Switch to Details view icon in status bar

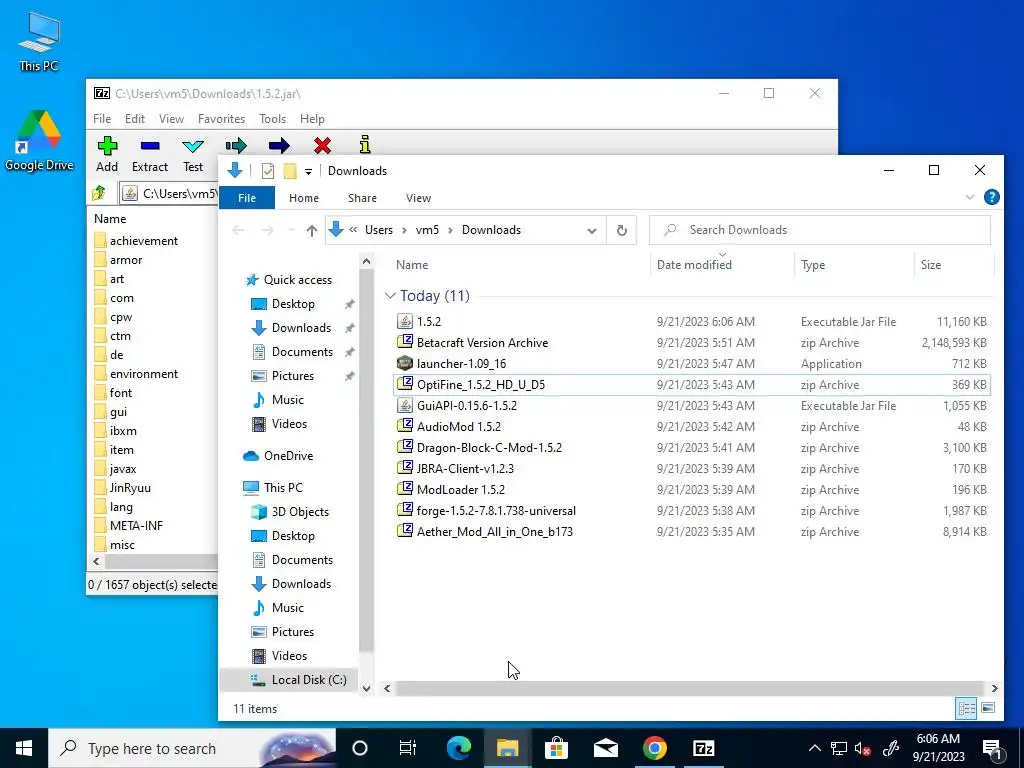point(966,708)
